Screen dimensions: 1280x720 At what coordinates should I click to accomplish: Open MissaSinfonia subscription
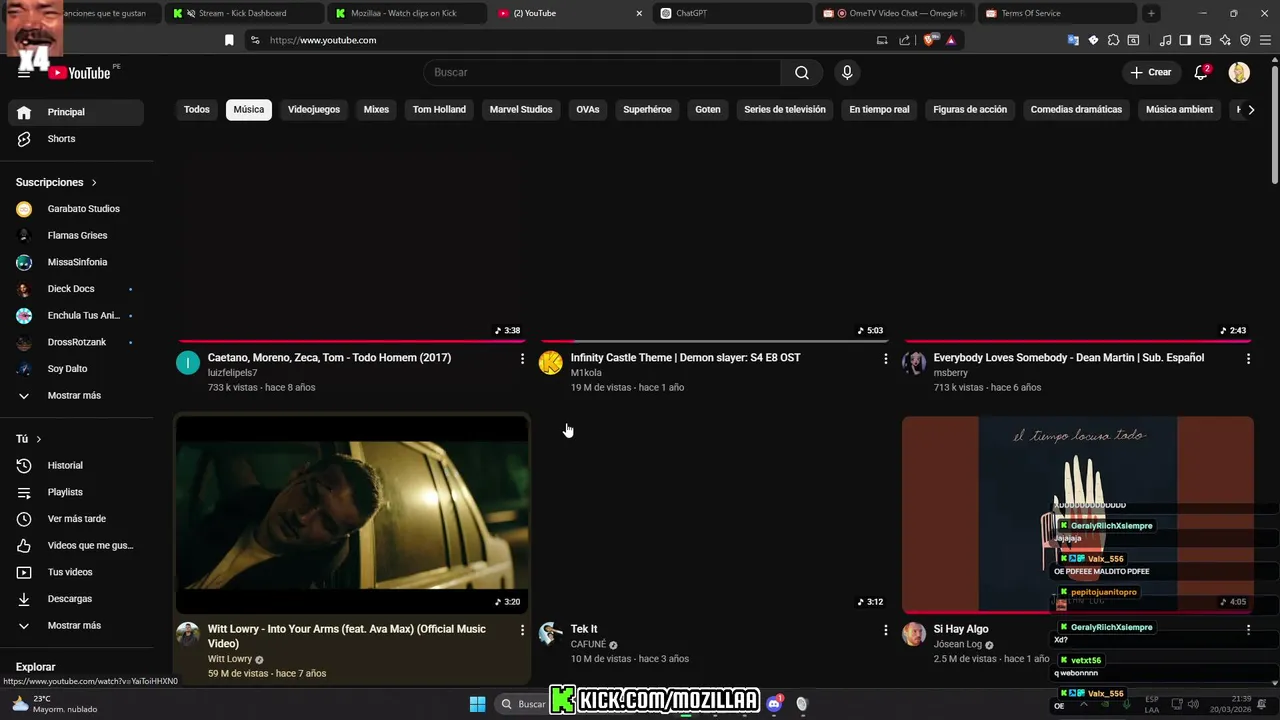[x=76, y=262]
